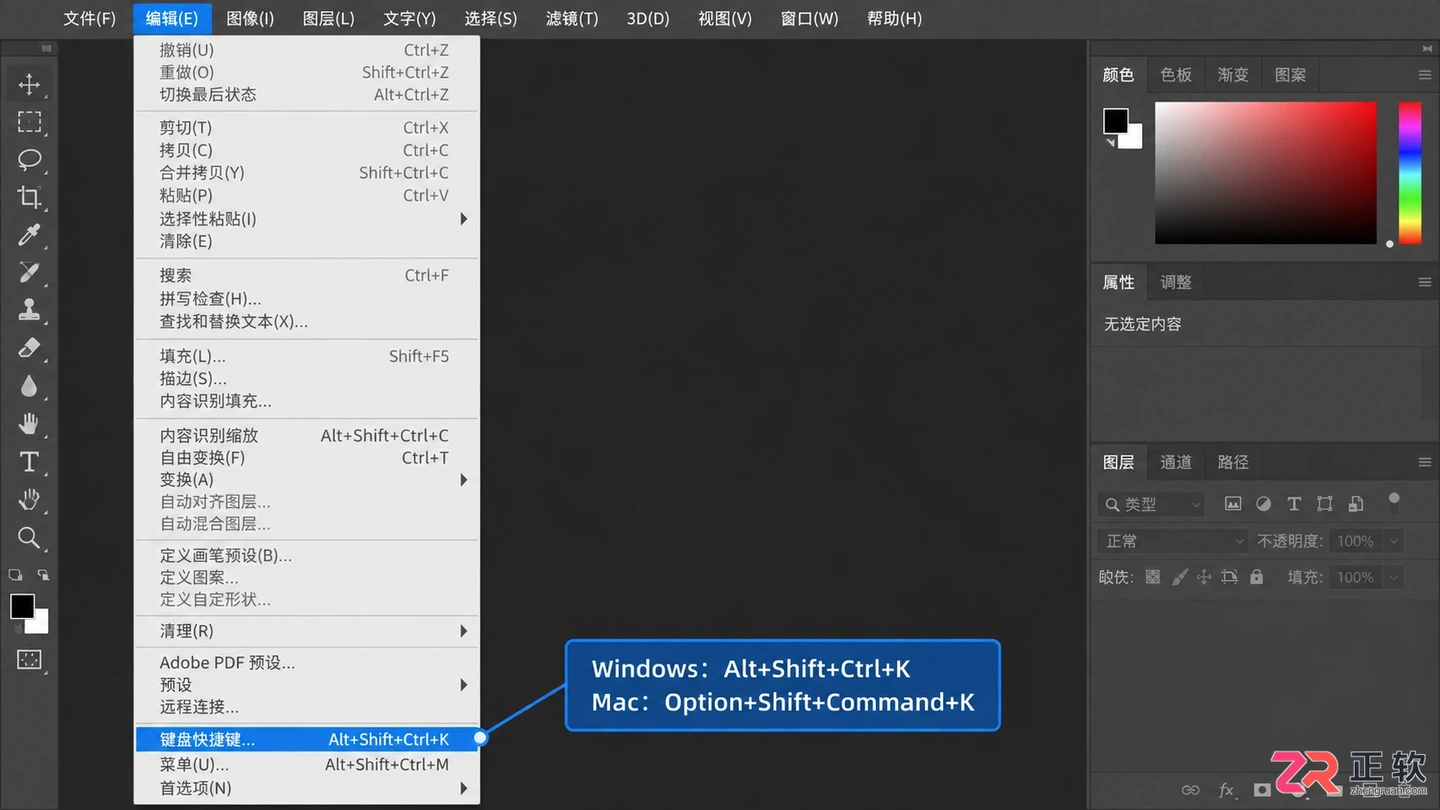This screenshot has height=810, width=1440.
Task: Choose 自由变换(F) menu entry
Action: (x=307, y=457)
